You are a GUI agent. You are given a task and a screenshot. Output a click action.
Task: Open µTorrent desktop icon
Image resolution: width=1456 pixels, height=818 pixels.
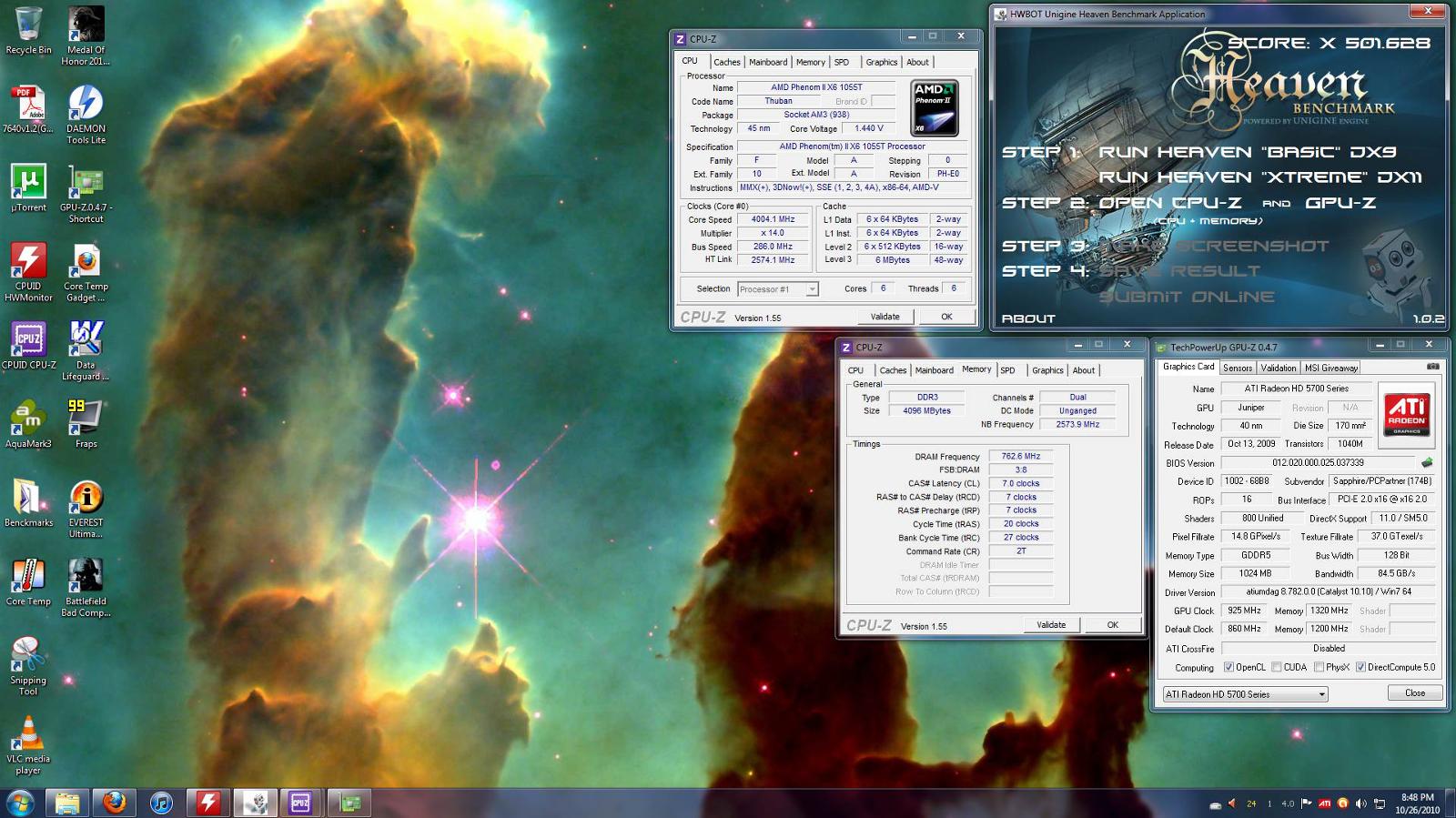coord(28,187)
